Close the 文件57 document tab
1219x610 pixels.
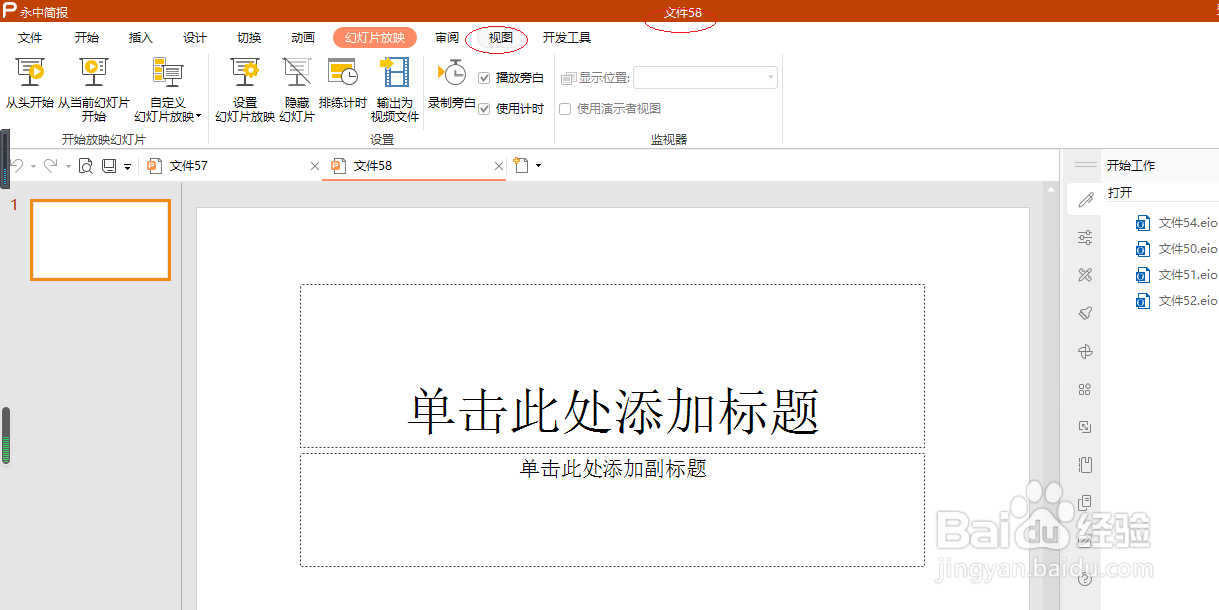point(315,166)
